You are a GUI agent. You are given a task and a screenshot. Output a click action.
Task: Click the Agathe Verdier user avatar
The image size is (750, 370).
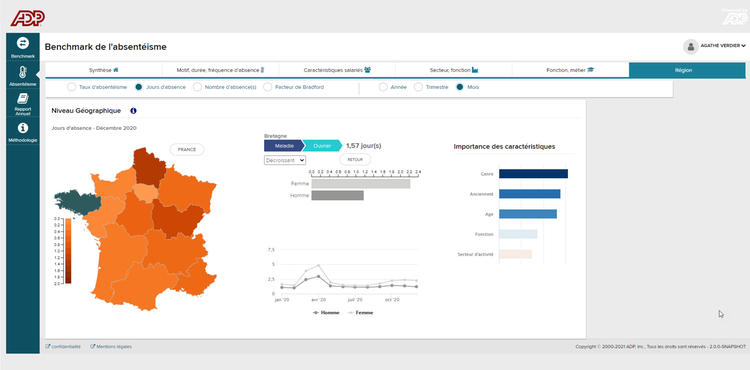(x=690, y=46)
